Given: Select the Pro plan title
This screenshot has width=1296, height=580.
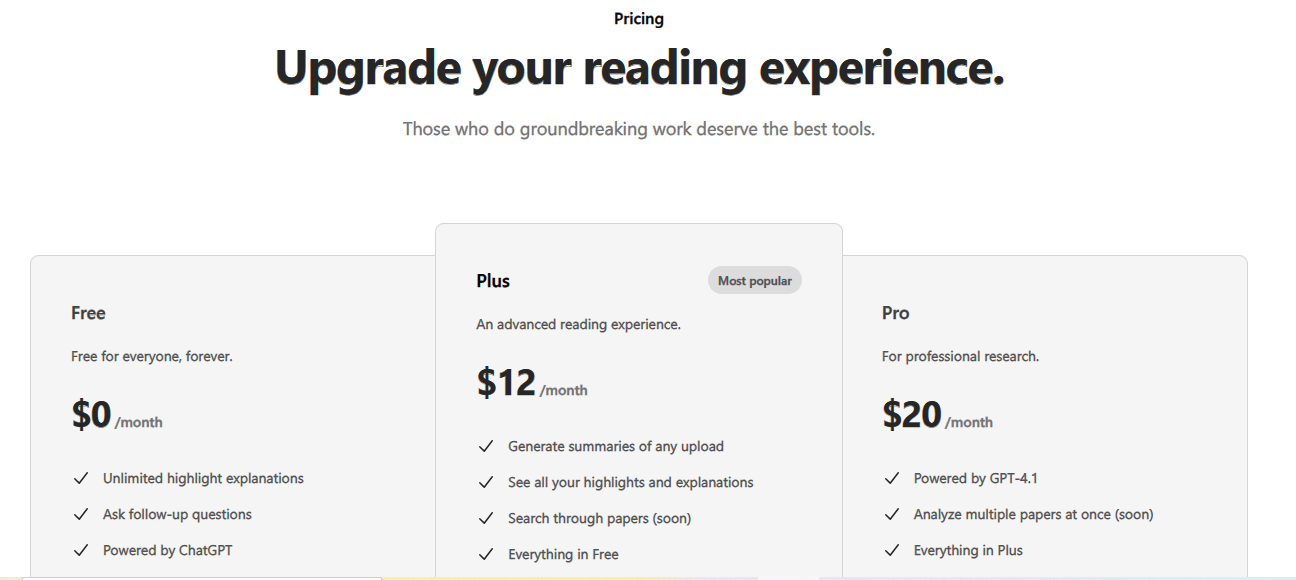Looking at the screenshot, I should coord(896,313).
